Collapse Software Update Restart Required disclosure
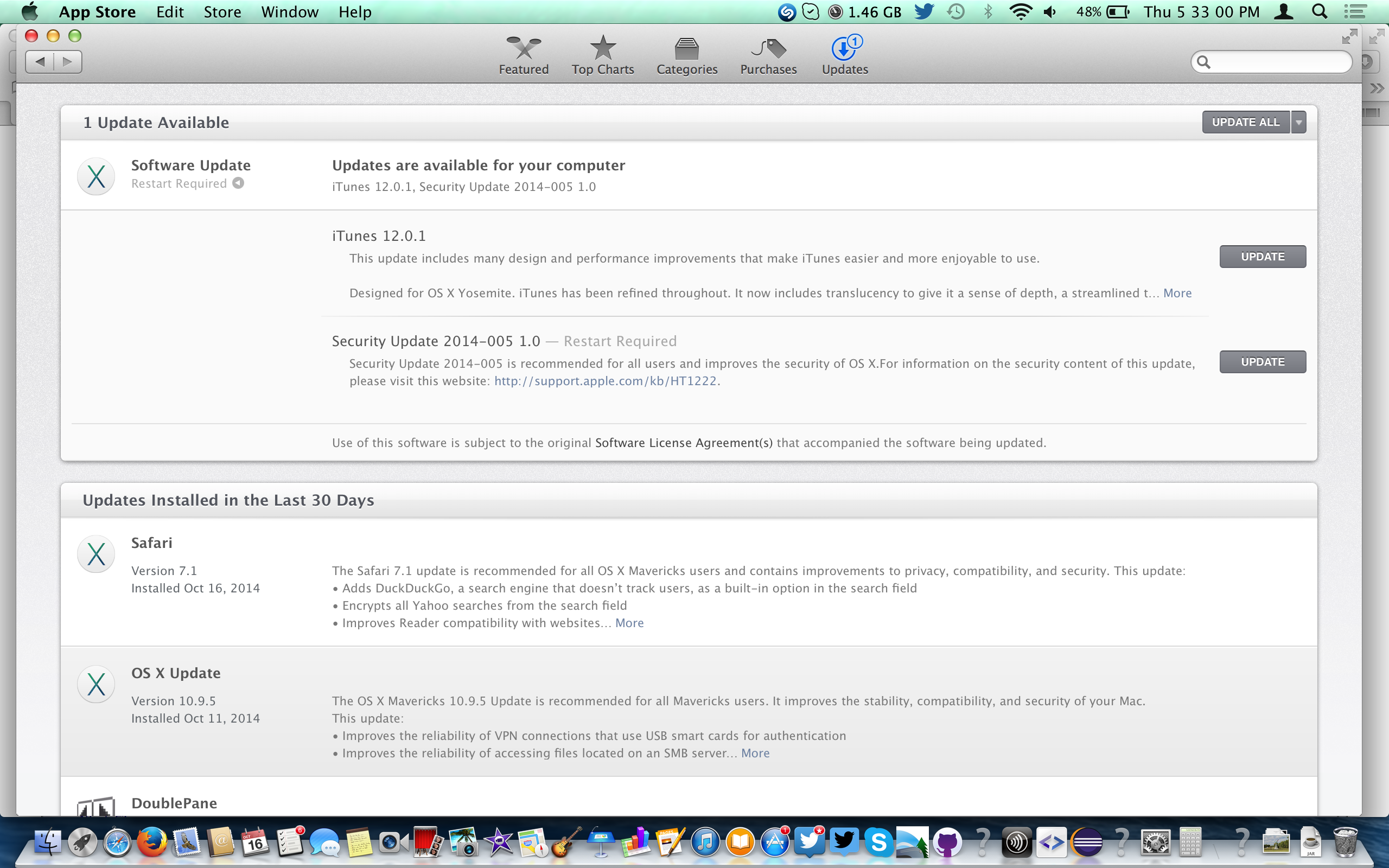This screenshot has width=1389, height=868. (238, 183)
